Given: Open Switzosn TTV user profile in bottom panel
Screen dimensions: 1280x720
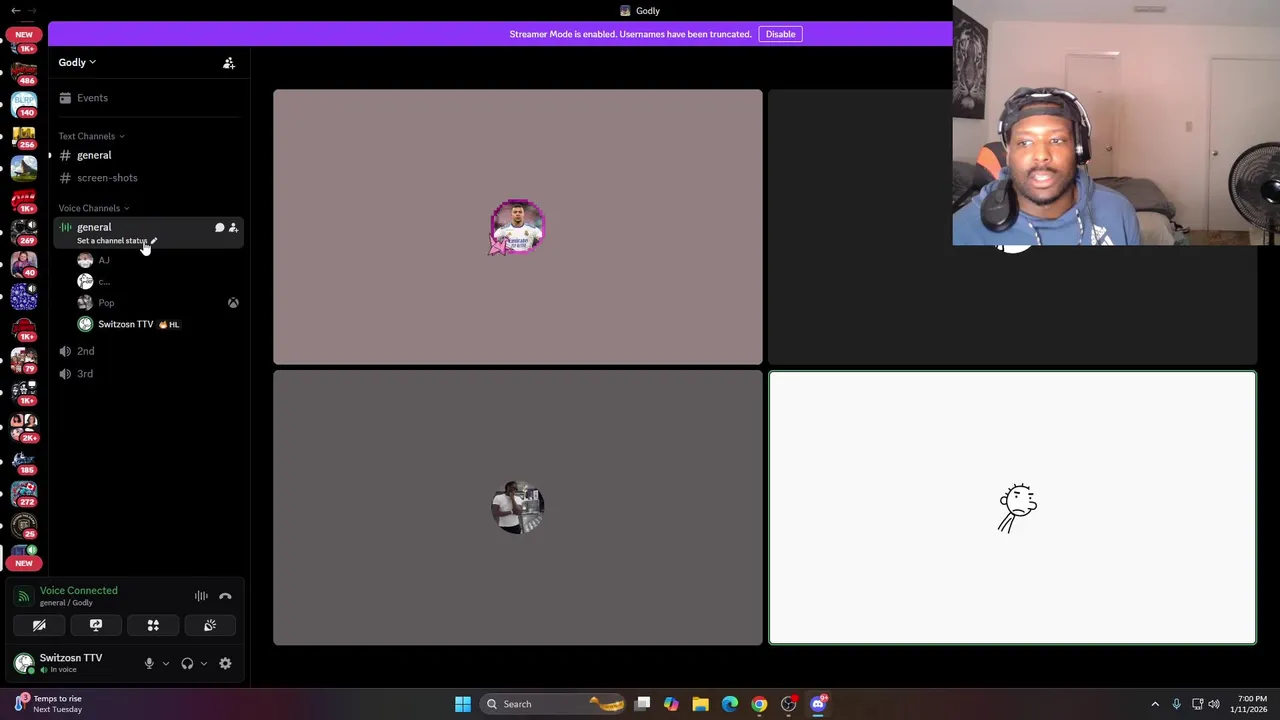Looking at the screenshot, I should point(70,663).
